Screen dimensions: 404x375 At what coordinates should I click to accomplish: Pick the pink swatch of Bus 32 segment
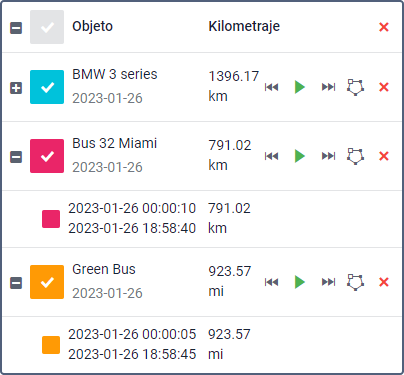[51, 219]
